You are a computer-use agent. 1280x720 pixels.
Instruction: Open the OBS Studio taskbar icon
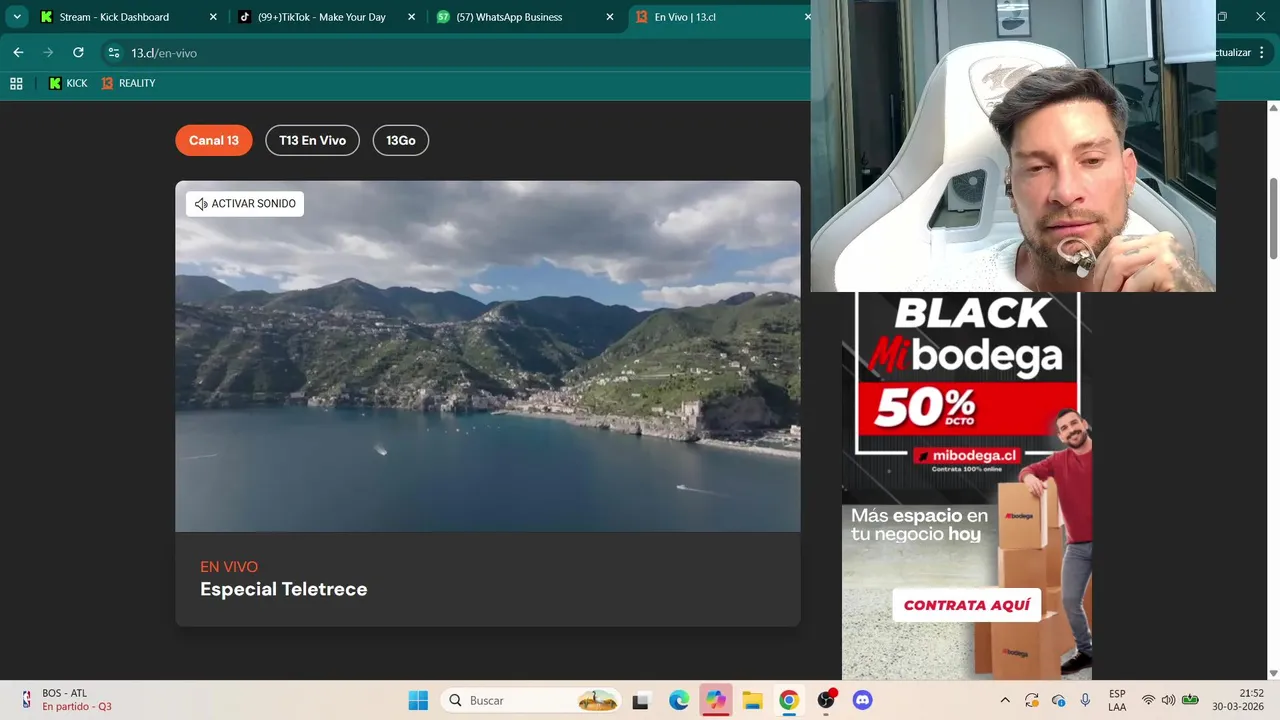(826, 701)
